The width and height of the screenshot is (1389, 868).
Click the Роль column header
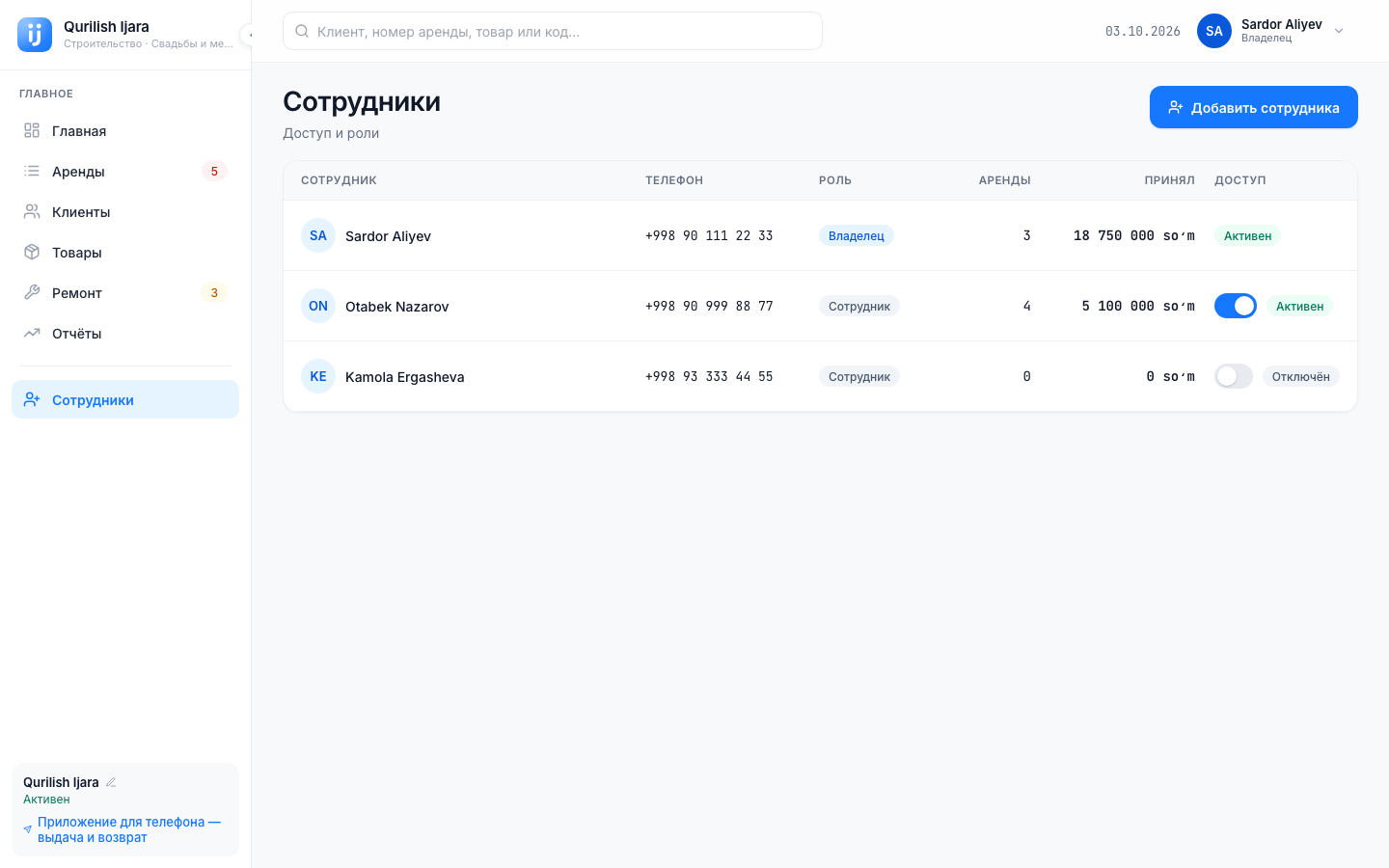tap(835, 180)
